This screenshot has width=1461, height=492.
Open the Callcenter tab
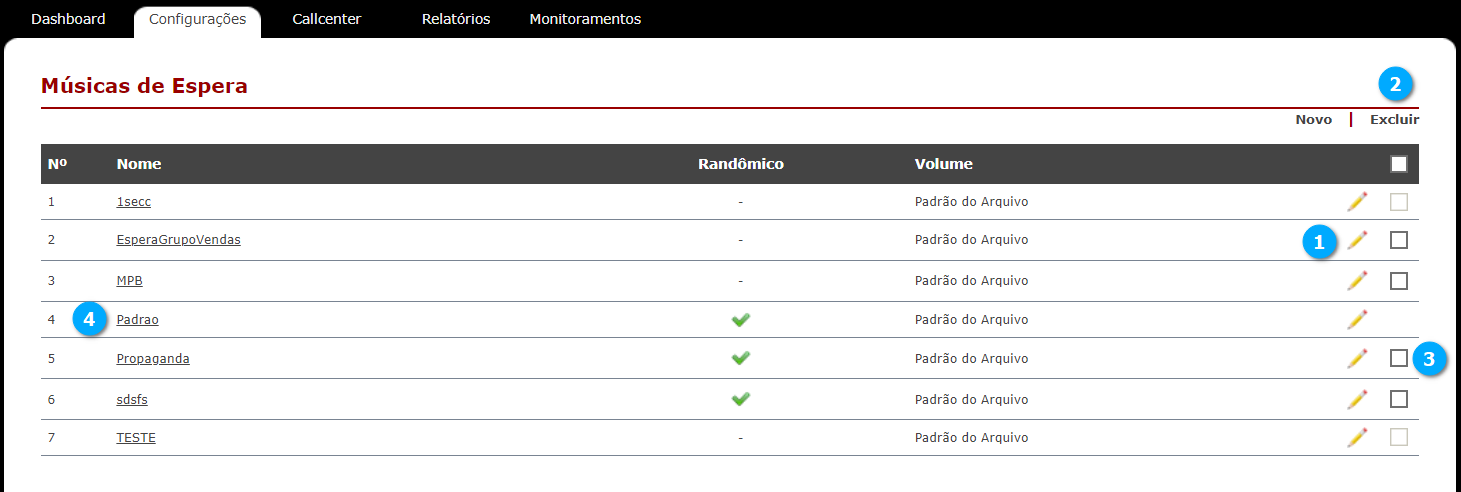327,19
